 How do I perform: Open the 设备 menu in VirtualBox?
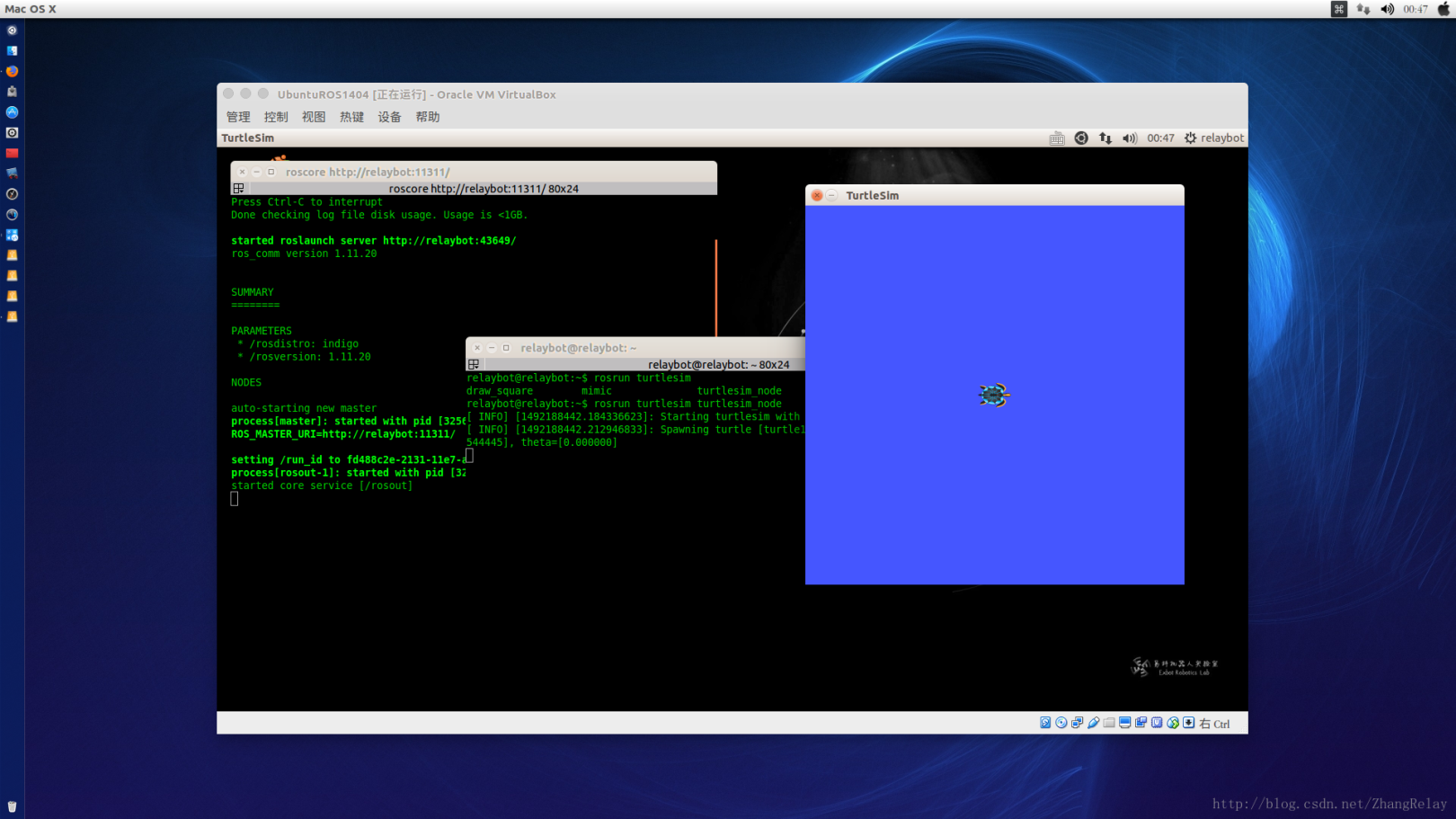389,117
